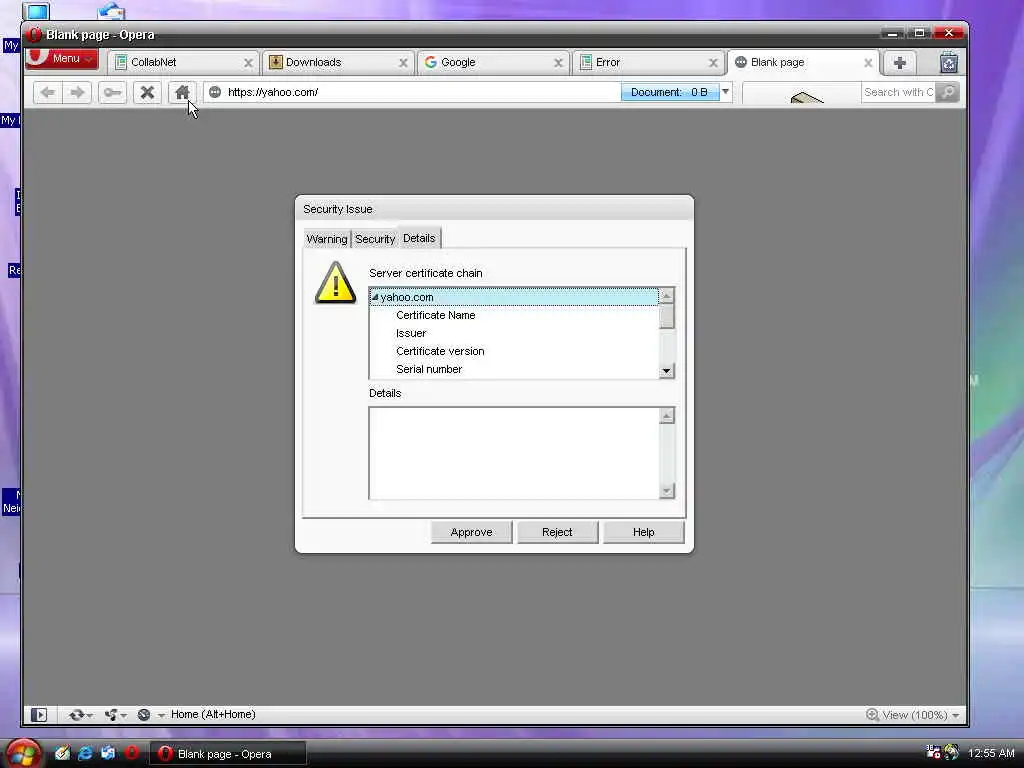Close the CollabNet tab
Image resolution: width=1024 pixels, height=768 pixels.
(248, 63)
